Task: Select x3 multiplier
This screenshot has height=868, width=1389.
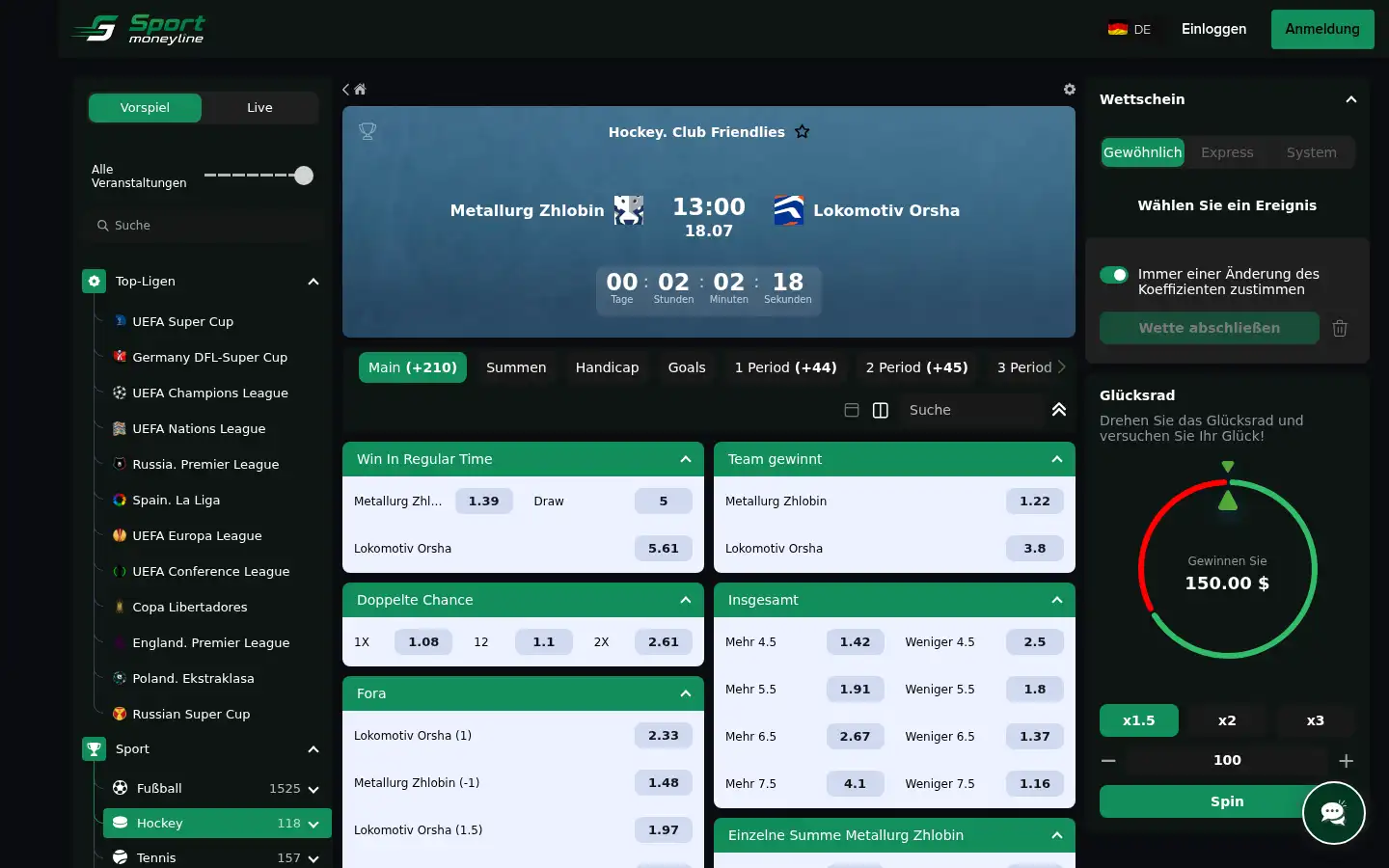Action: tap(1315, 720)
